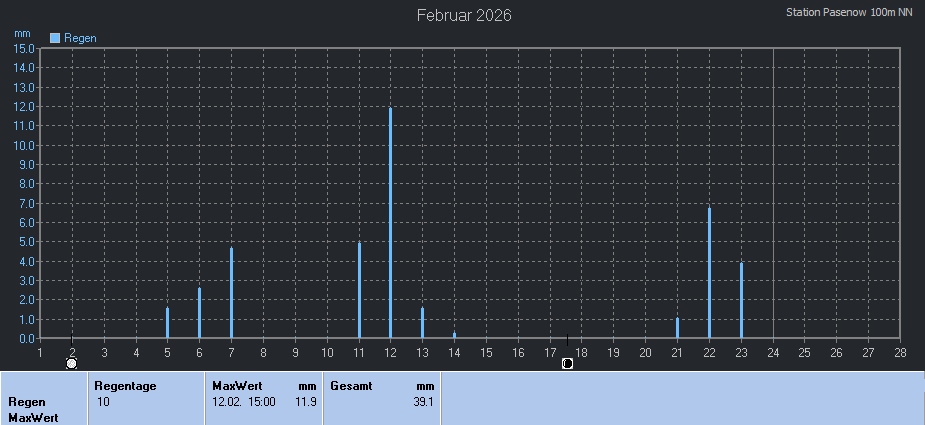The height and width of the screenshot is (425, 925).
Task: Select the rain bar on day 11
Action: coord(359,290)
